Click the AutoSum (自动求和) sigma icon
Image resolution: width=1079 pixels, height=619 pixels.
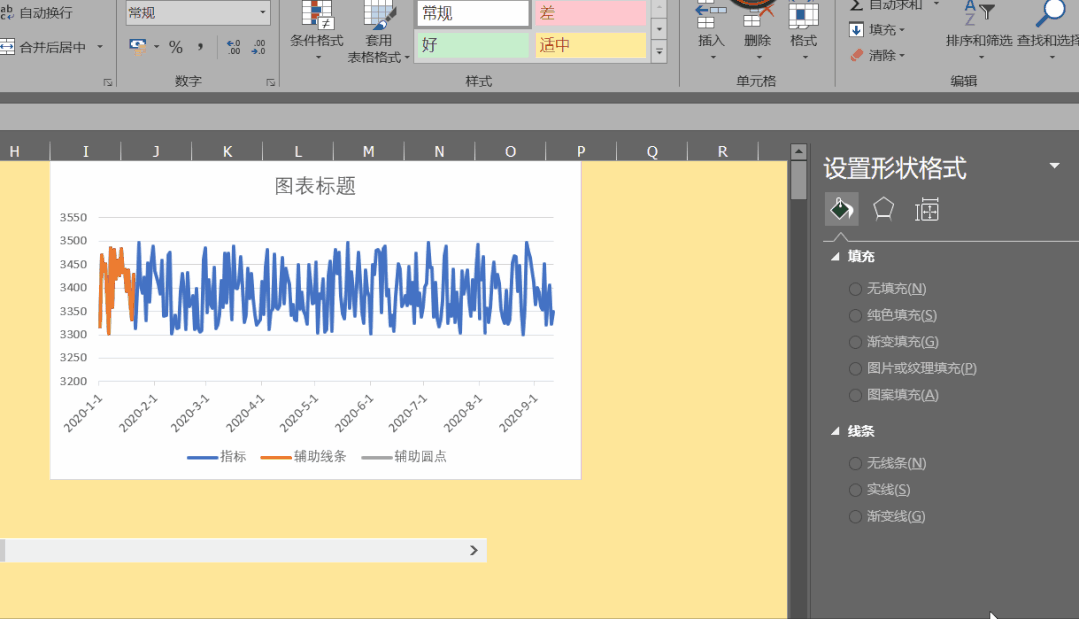pos(856,6)
